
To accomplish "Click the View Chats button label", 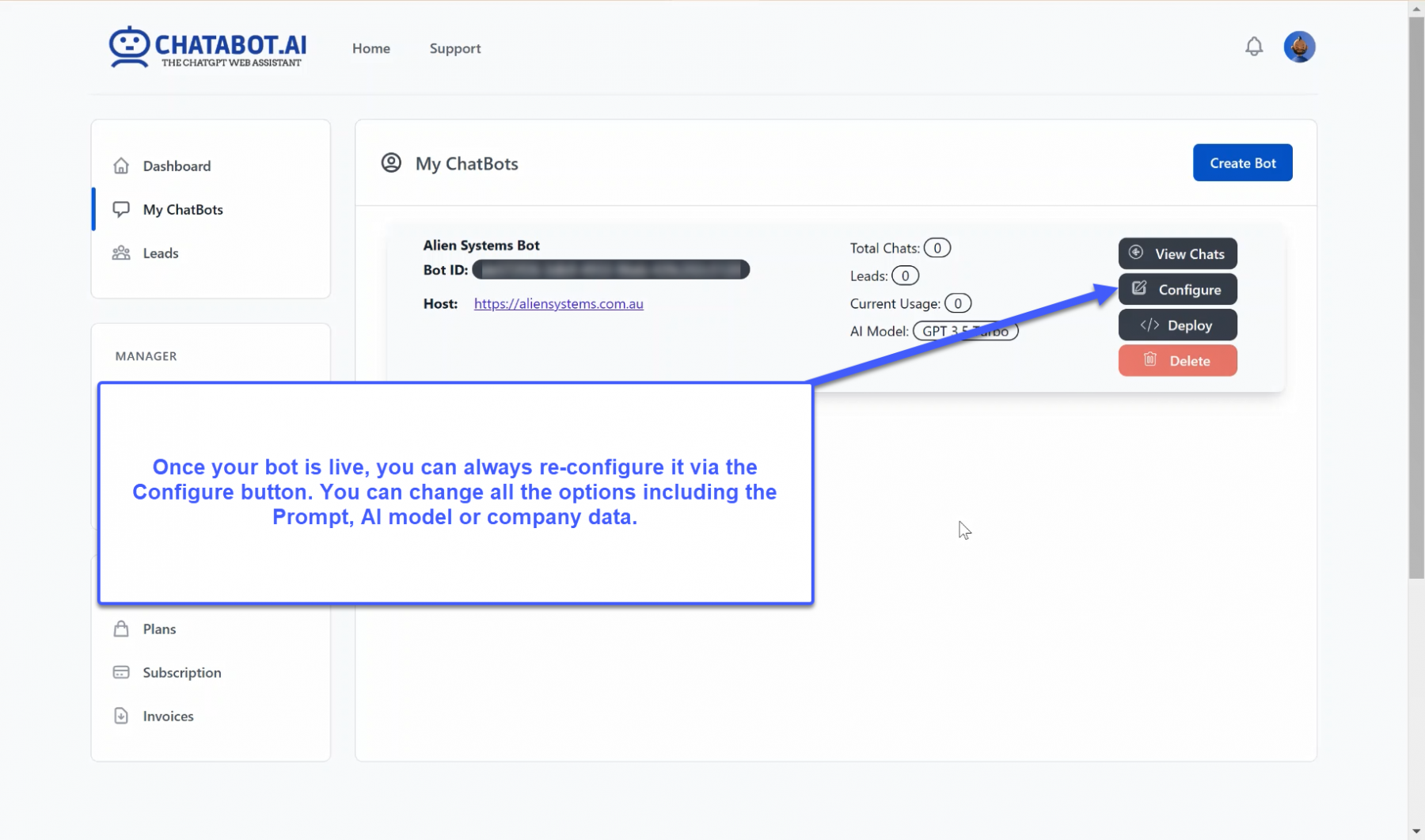I will pos(1189,254).
